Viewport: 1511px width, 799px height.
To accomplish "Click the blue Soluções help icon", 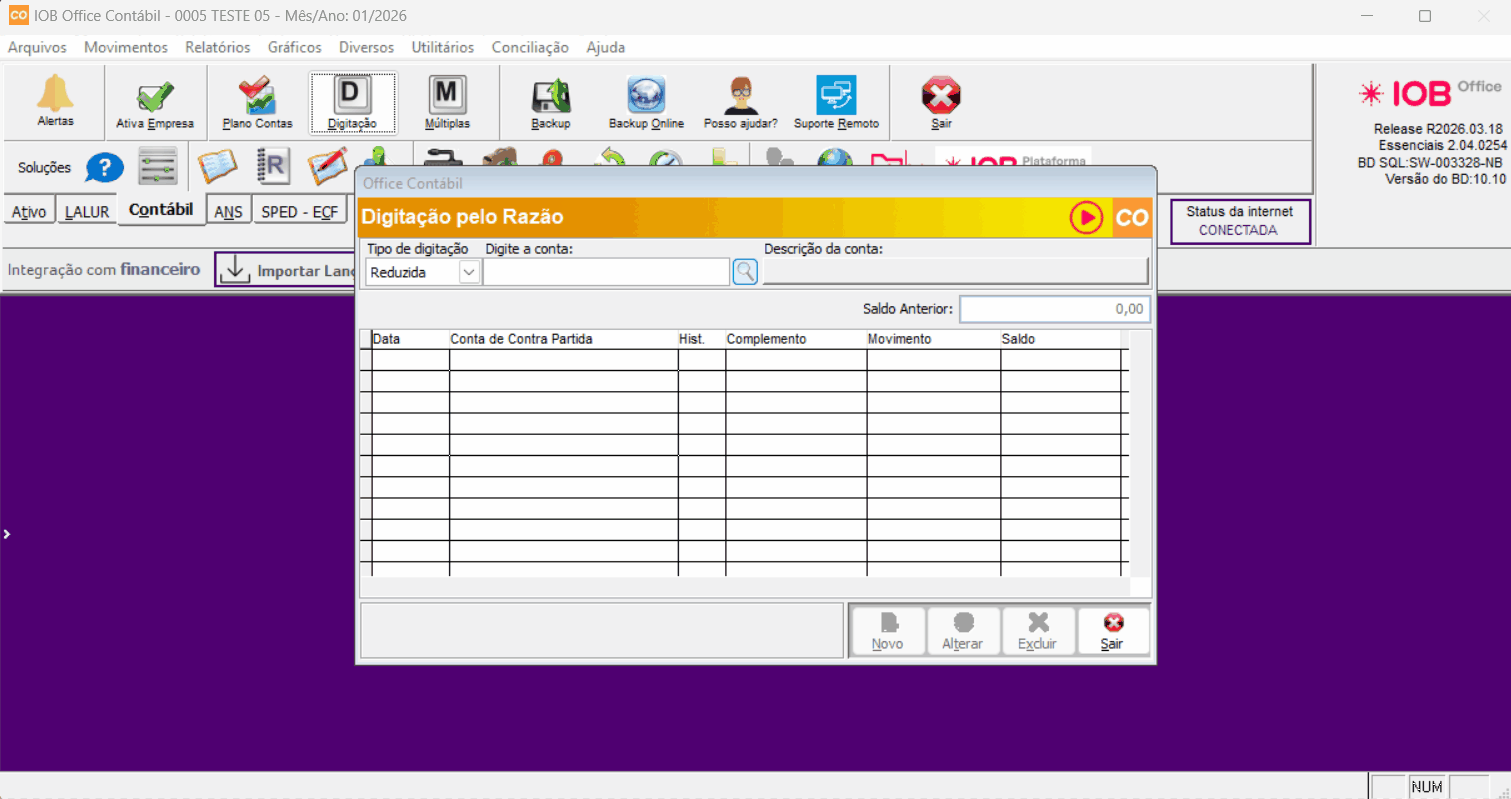I will (104, 168).
